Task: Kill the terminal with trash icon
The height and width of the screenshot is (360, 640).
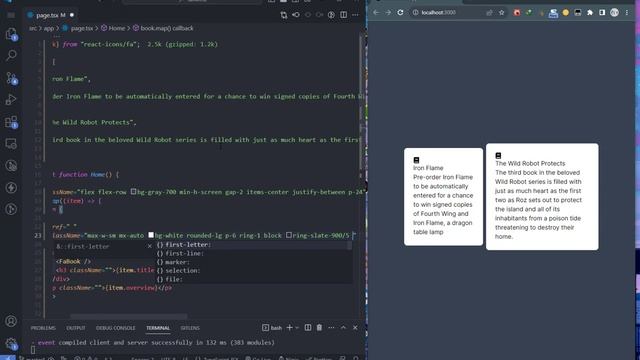Action: click(x=319, y=327)
